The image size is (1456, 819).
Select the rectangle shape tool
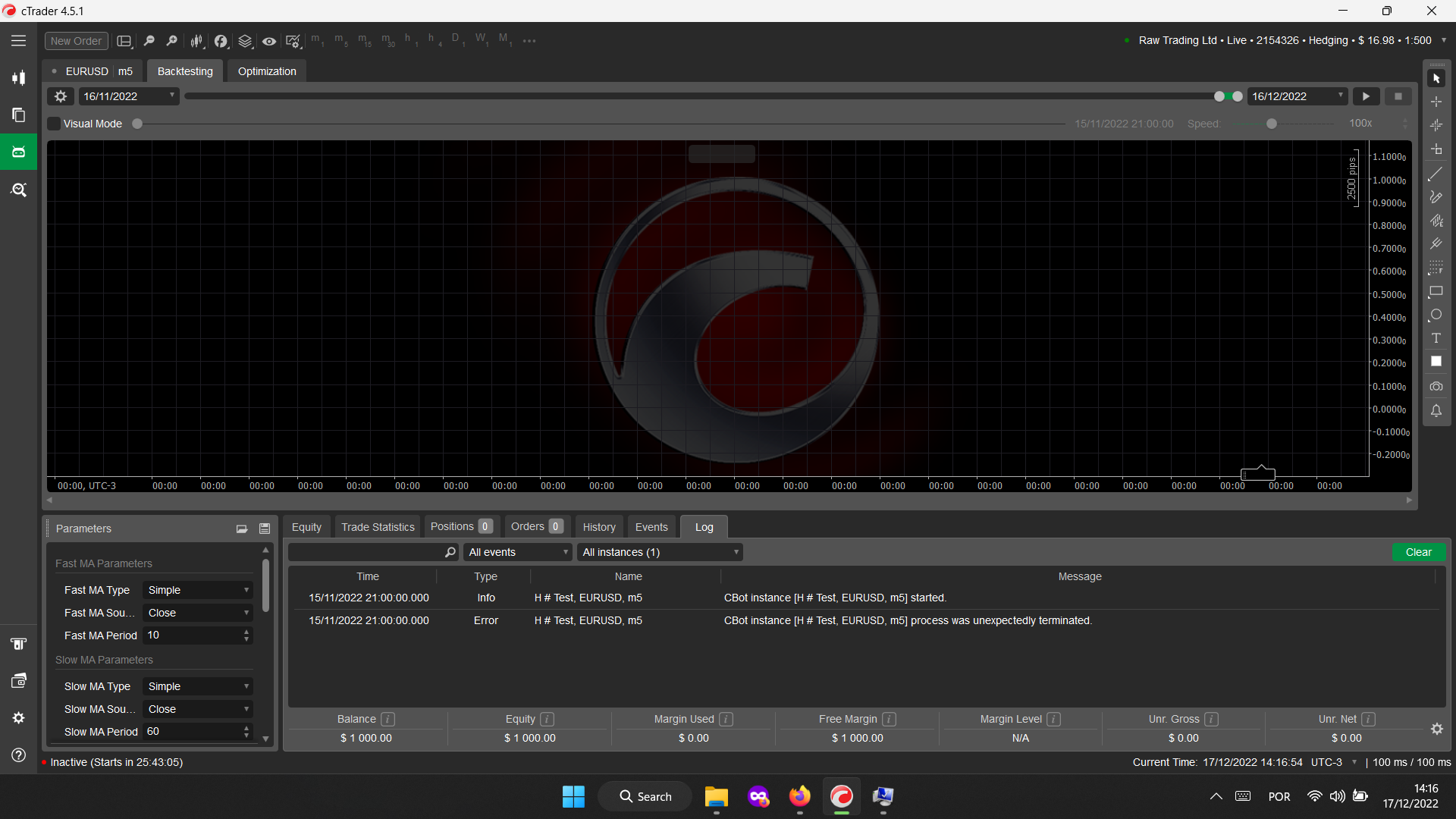click(x=1436, y=291)
